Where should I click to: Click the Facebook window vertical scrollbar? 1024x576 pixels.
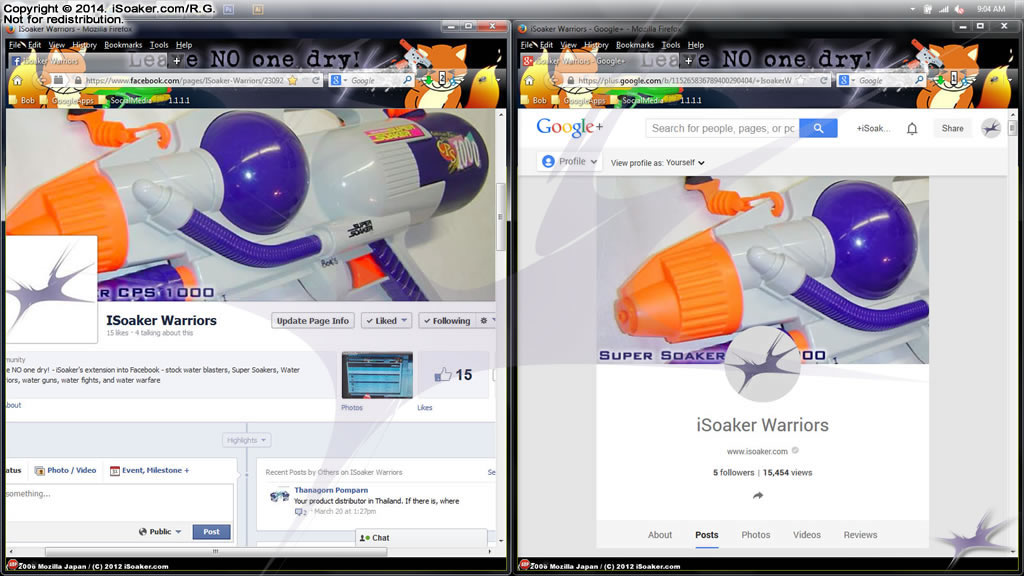pyautogui.click(x=501, y=218)
